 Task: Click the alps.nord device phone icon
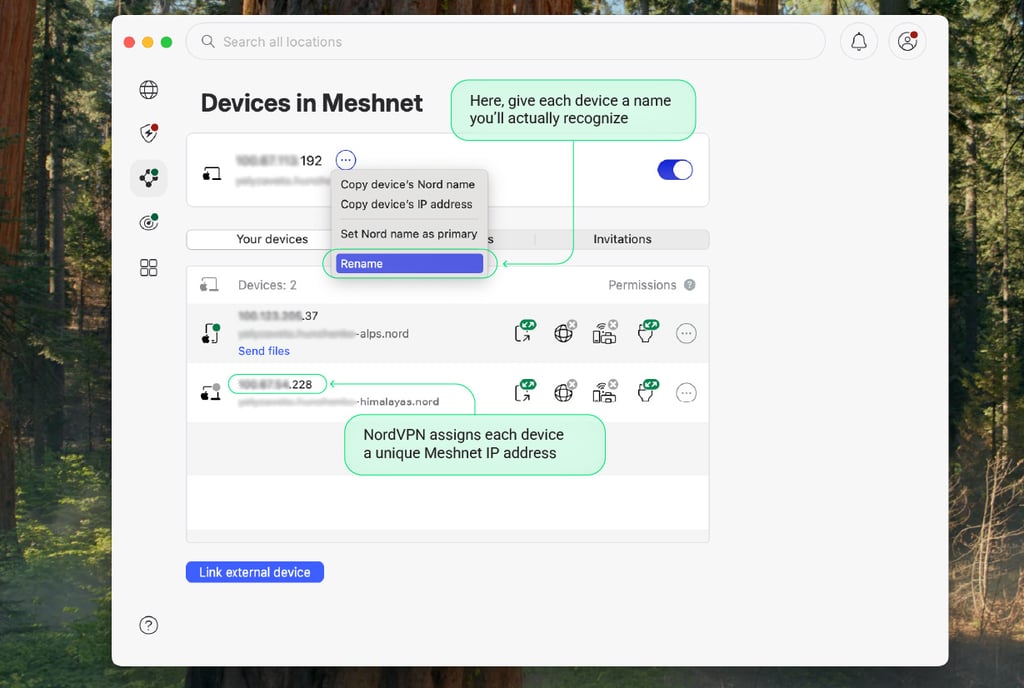[210, 333]
